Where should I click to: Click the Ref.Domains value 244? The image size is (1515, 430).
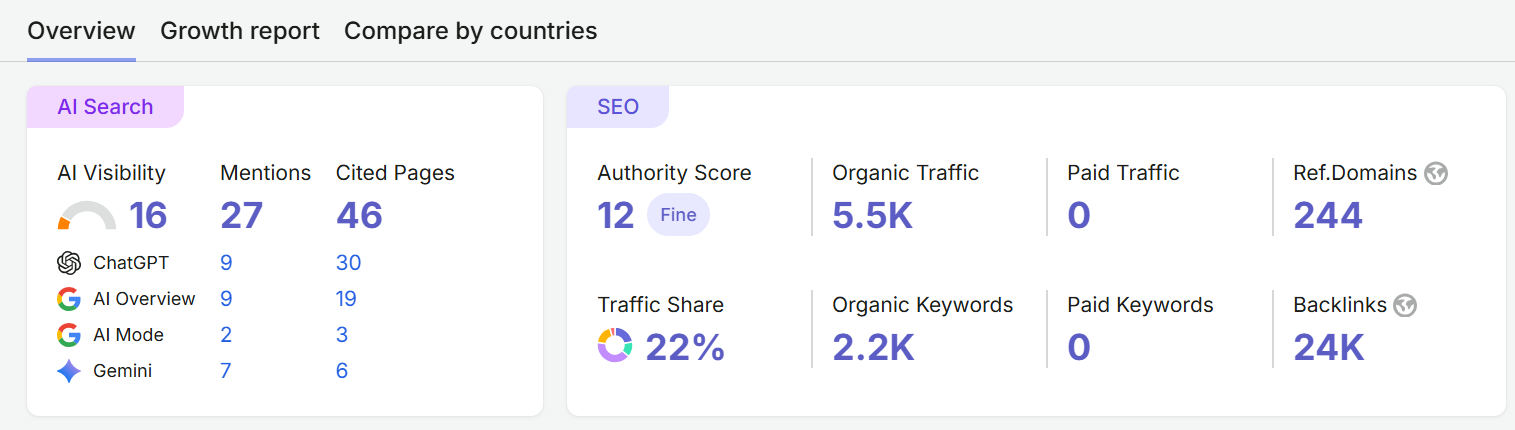pos(1328,215)
